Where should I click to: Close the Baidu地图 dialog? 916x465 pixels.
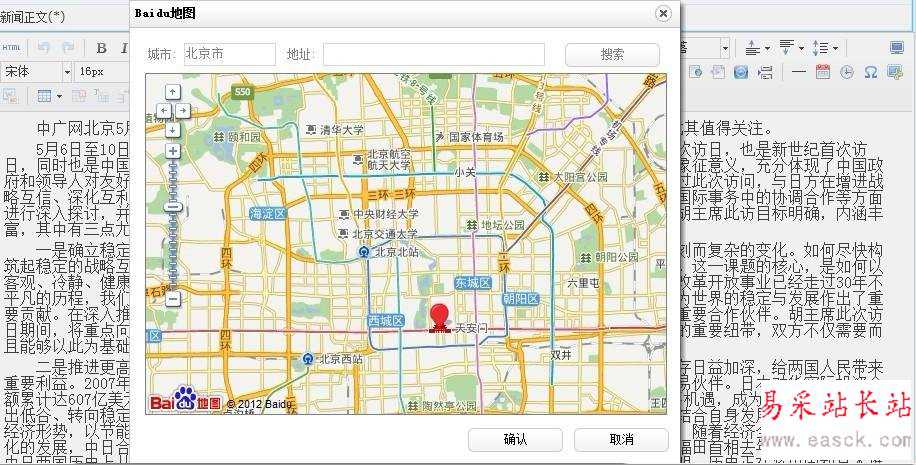tap(663, 13)
